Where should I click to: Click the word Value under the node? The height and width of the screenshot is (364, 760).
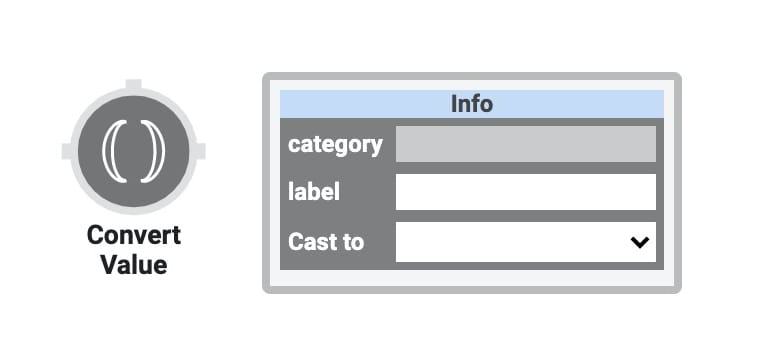pyautogui.click(x=134, y=265)
